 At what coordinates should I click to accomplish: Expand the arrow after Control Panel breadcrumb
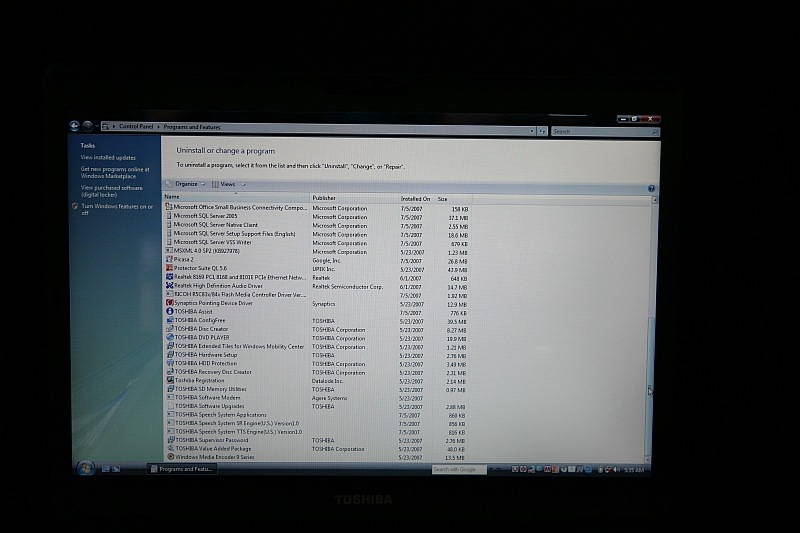point(158,126)
